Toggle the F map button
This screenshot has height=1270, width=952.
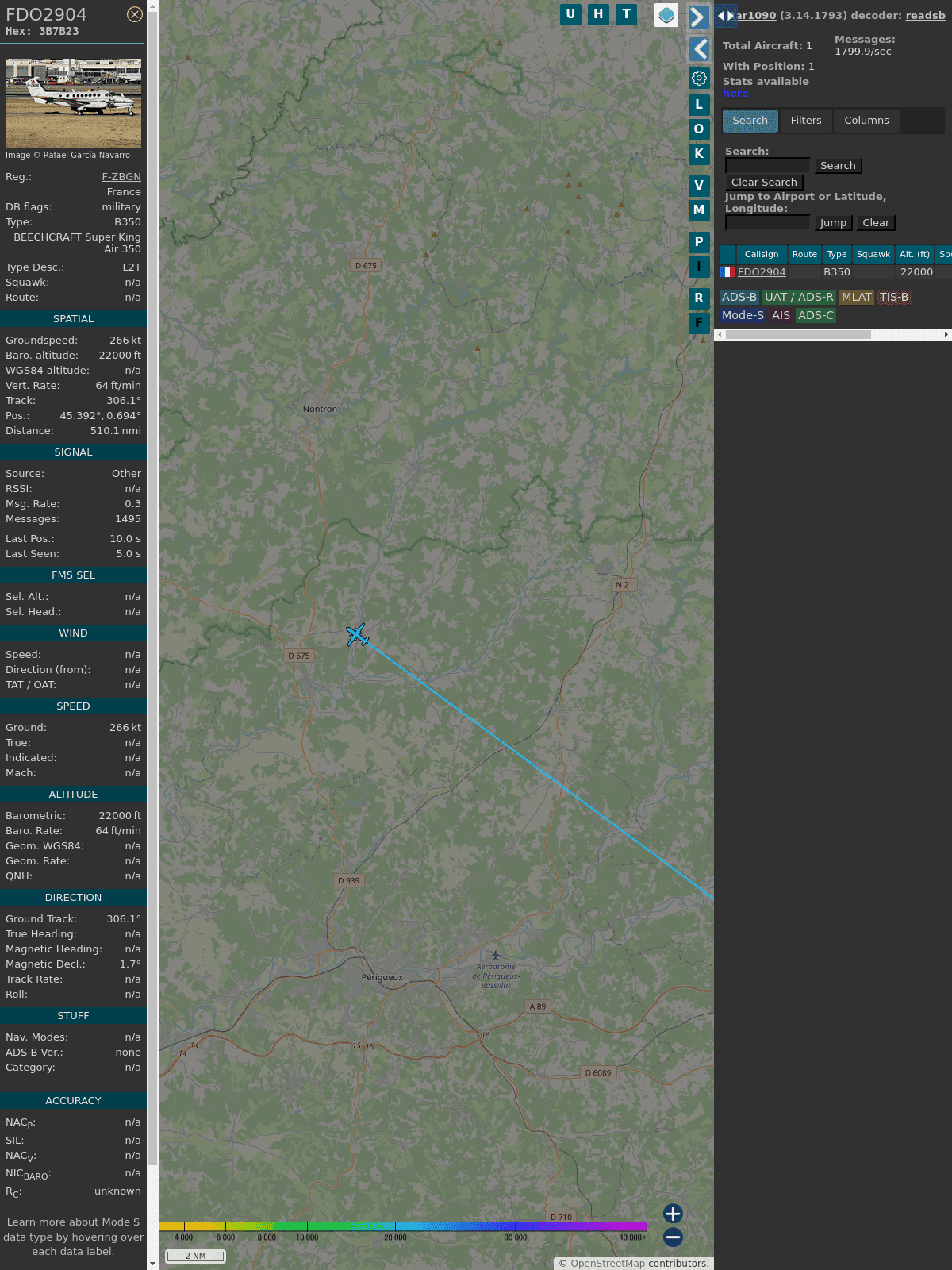click(699, 323)
